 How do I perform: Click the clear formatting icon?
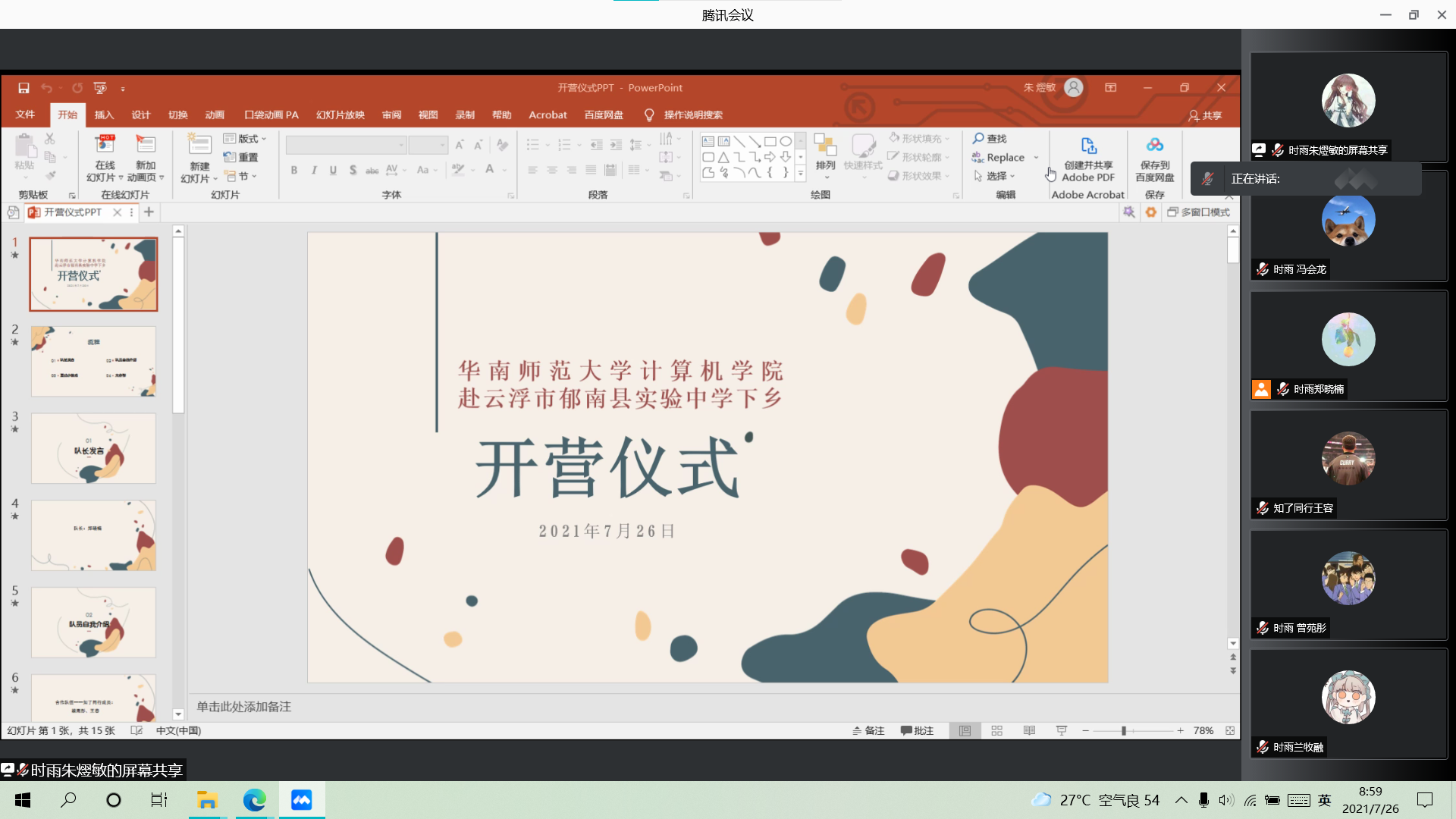pyautogui.click(x=502, y=145)
